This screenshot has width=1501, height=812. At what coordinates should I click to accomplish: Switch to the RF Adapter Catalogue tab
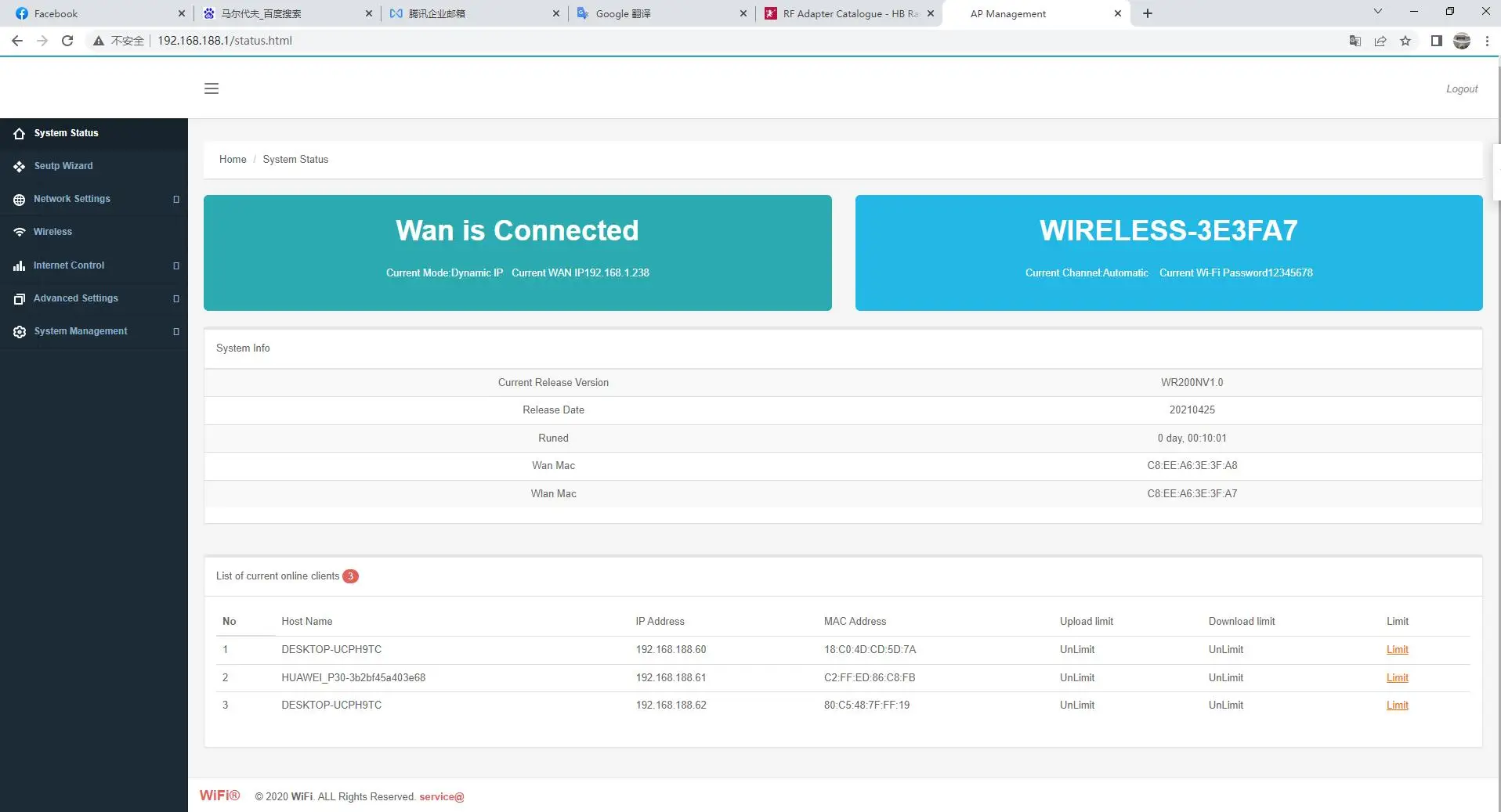coord(849,13)
